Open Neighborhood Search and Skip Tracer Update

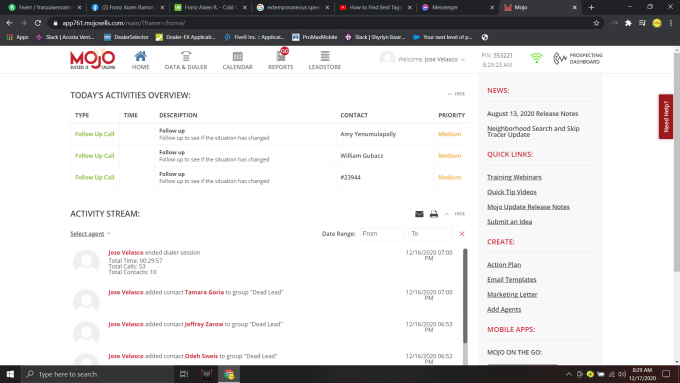pyautogui.click(x=533, y=131)
